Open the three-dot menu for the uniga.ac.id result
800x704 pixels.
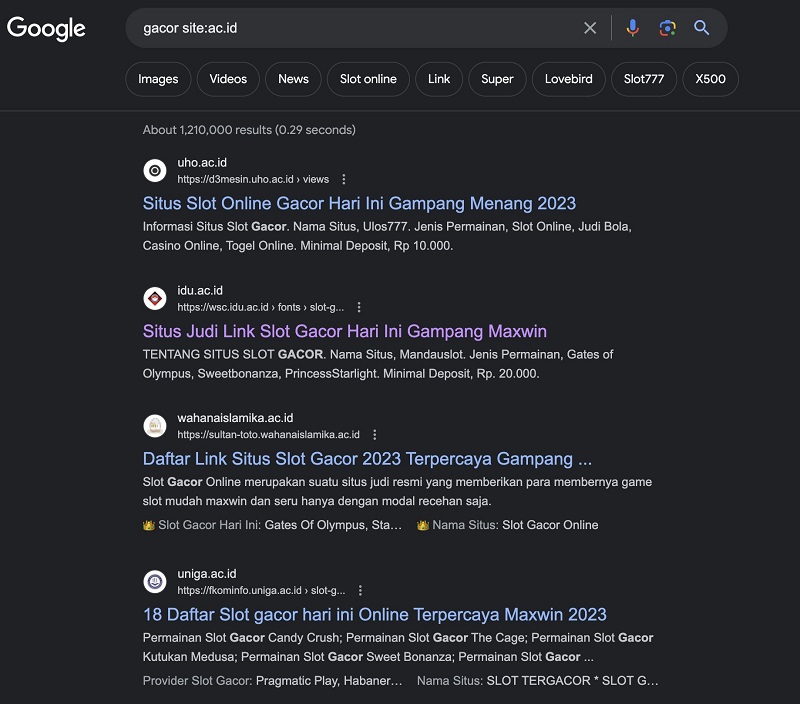[360, 590]
